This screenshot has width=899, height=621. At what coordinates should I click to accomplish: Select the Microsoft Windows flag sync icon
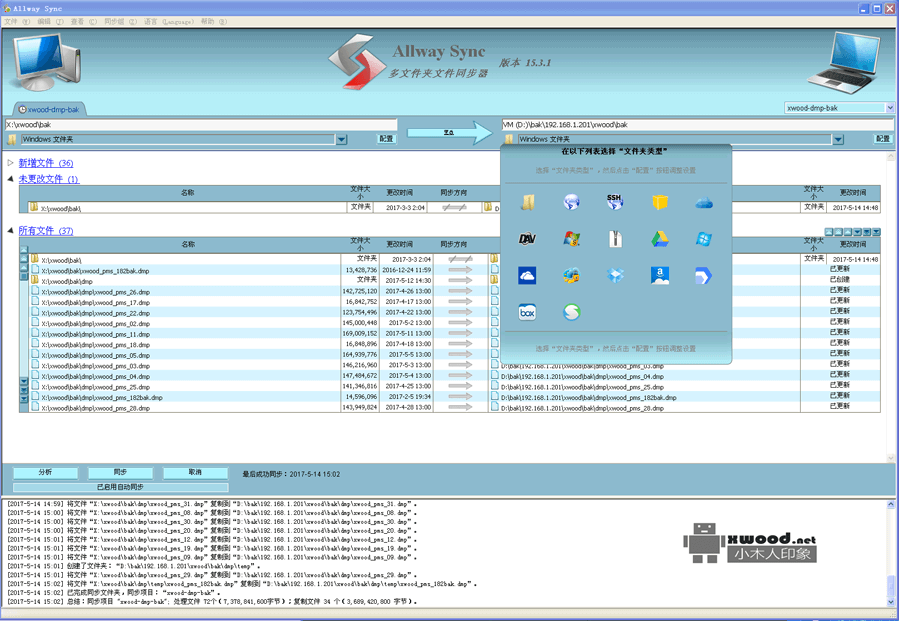tap(571, 239)
